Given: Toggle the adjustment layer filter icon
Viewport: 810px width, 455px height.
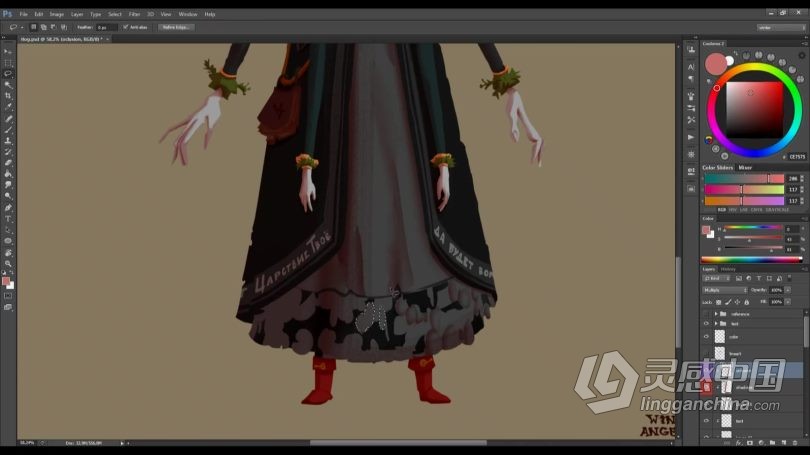Looking at the screenshot, I should coord(749,278).
